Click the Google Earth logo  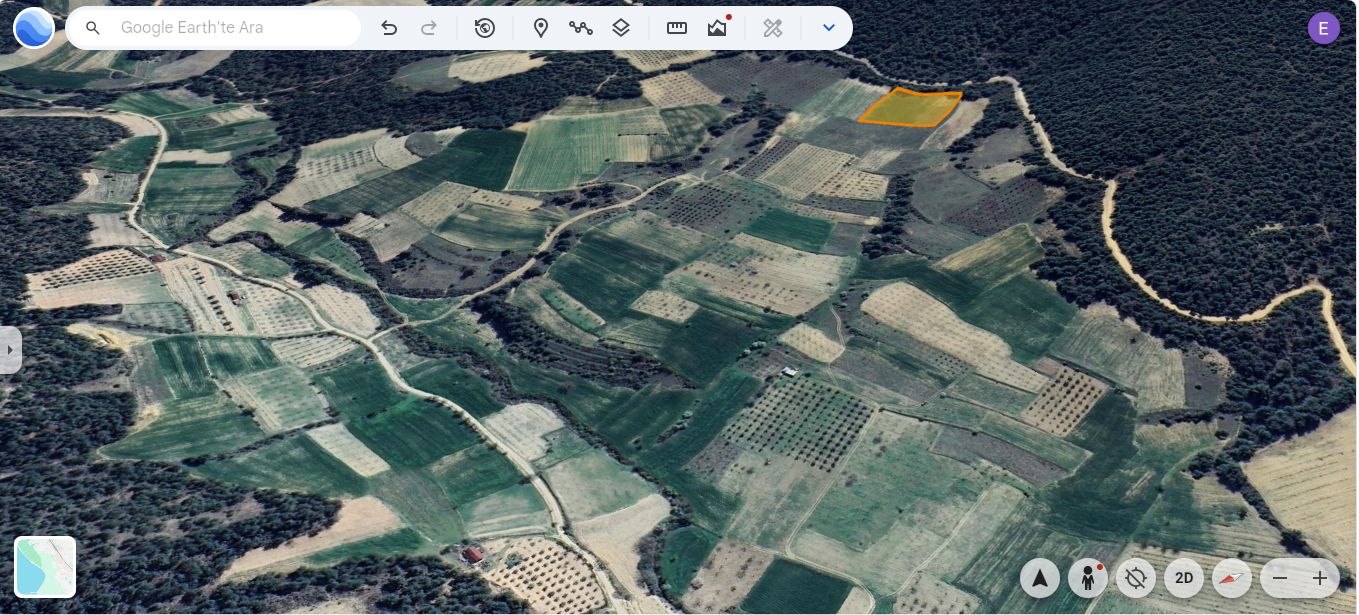[x=34, y=28]
